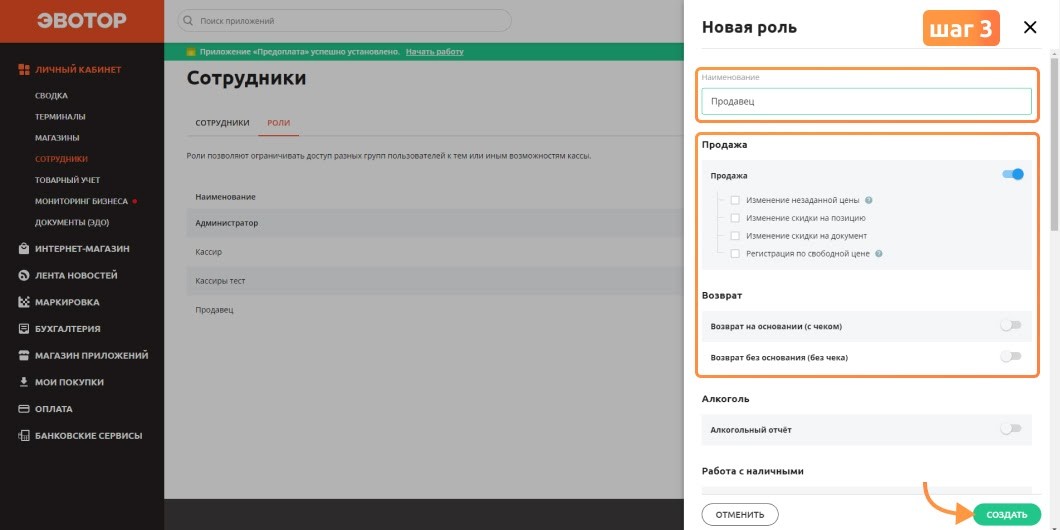Screen dimensions: 1060x530
Task: Open the Сотрудники sidebar item
Action: tap(62, 159)
